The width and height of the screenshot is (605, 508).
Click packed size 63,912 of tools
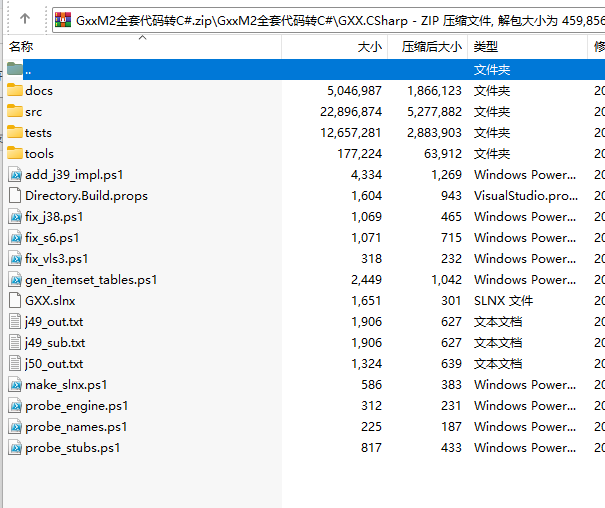click(443, 154)
